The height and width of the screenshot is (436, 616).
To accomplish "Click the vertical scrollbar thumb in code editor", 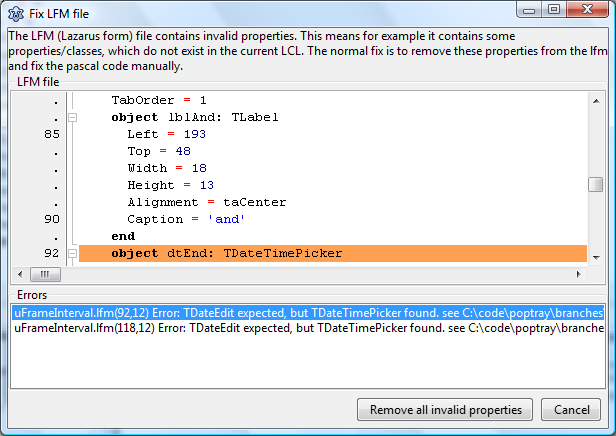I will (595, 184).
